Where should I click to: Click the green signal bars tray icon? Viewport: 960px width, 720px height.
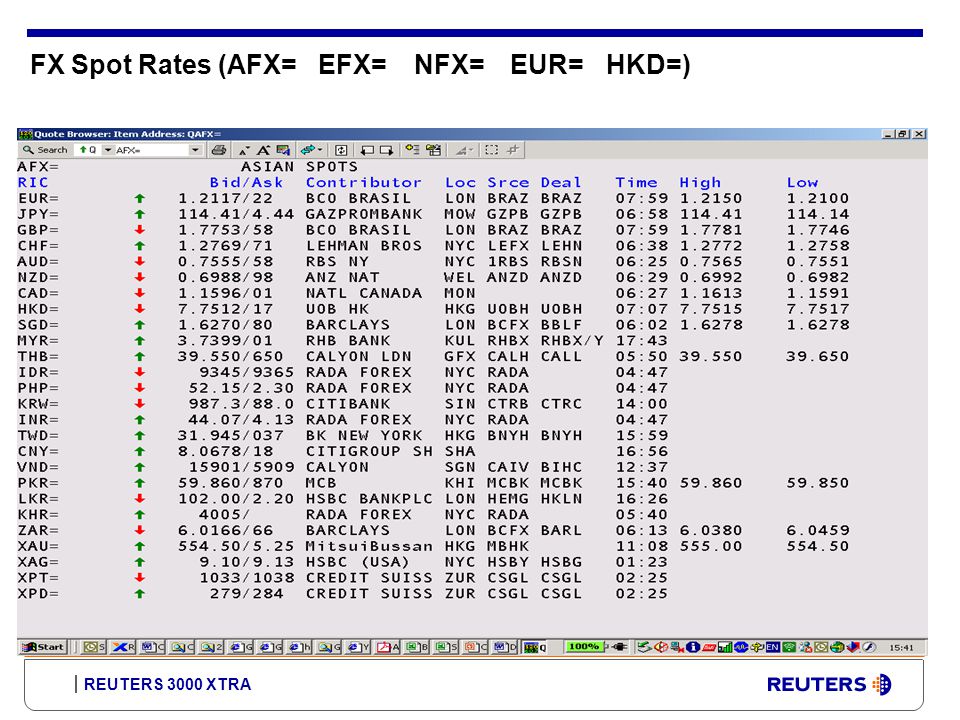(x=725, y=647)
